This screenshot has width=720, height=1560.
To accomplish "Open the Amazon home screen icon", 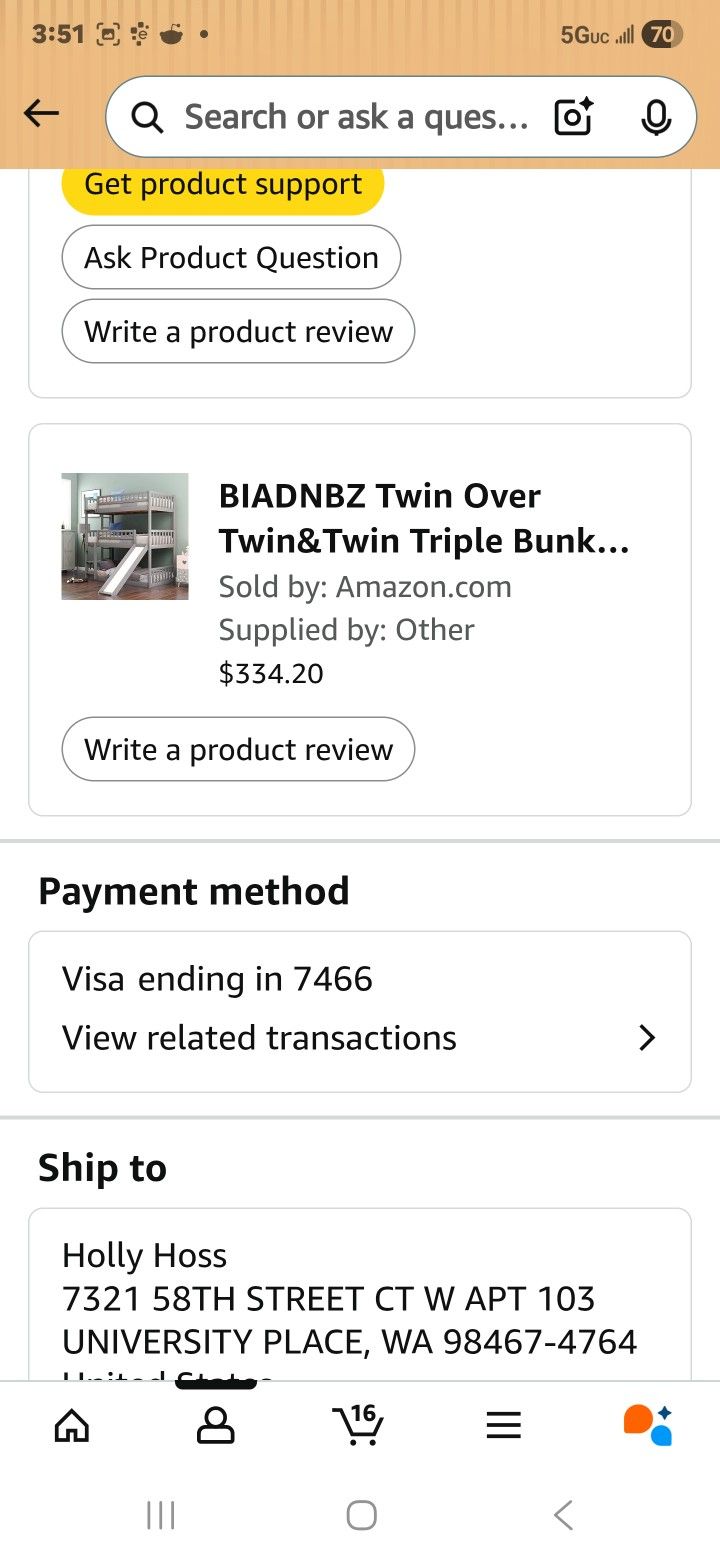I will (x=72, y=1424).
